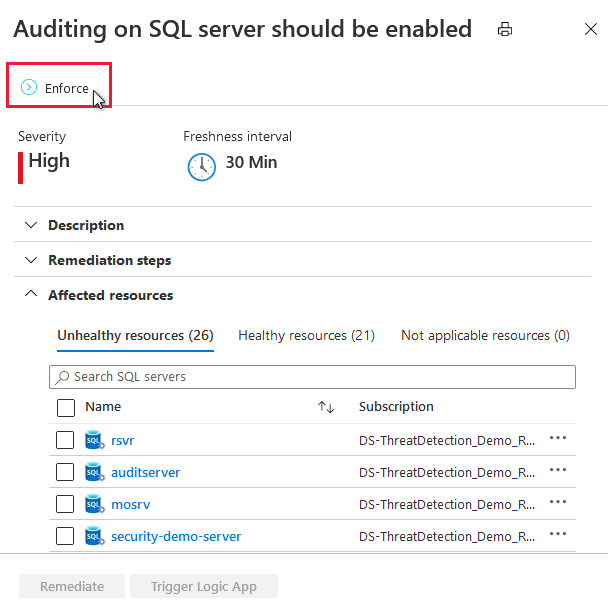Click the Search SQL servers field

tap(312, 377)
